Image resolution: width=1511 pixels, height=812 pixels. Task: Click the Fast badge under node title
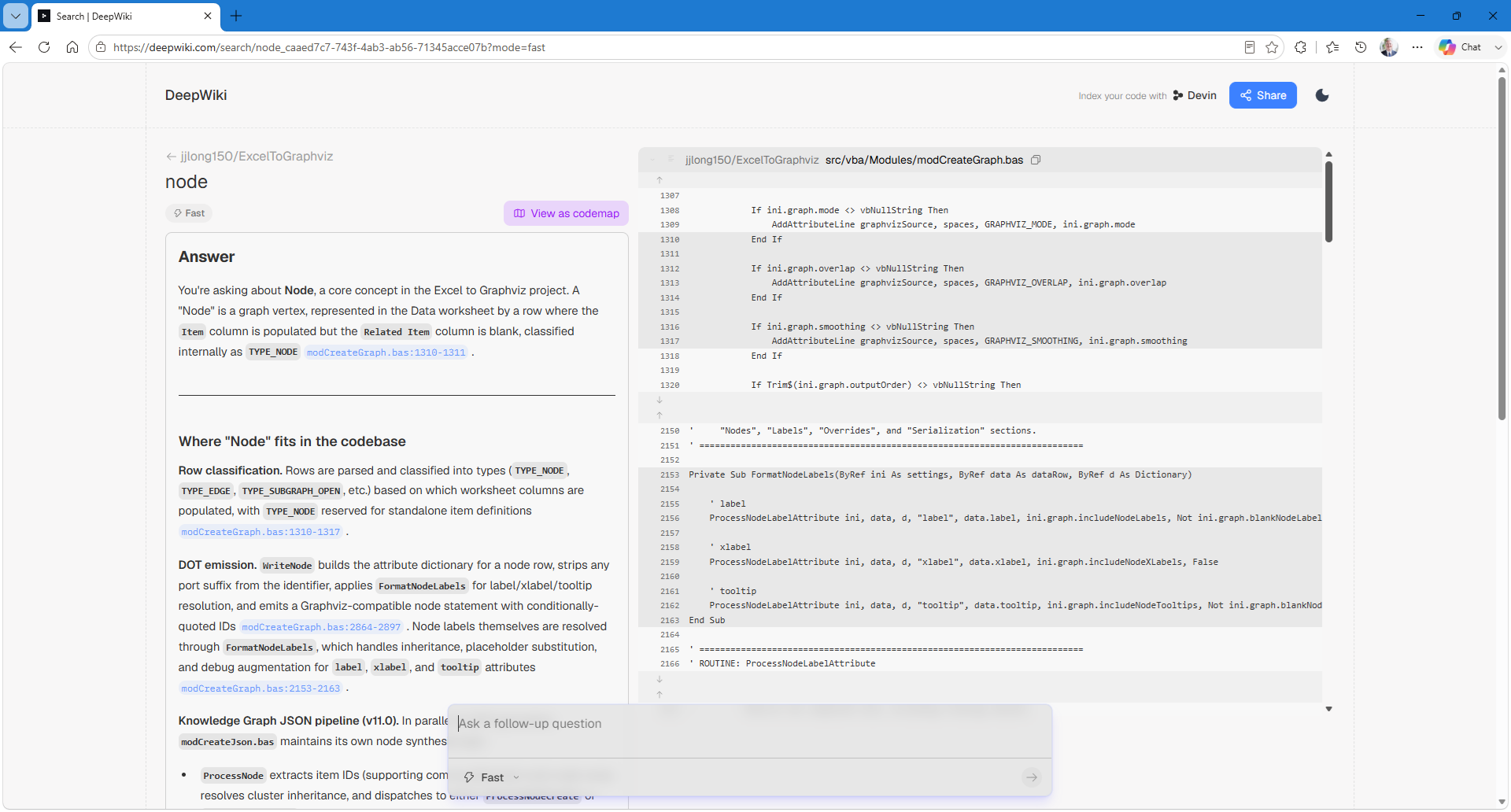(x=189, y=213)
